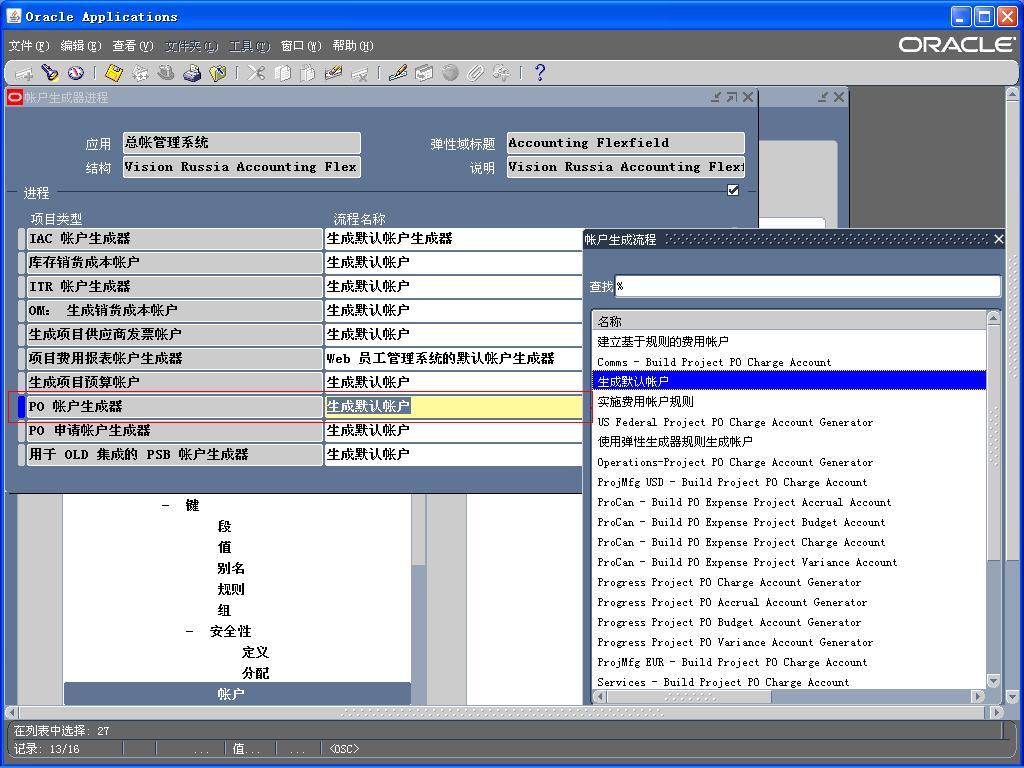Click the Delete Record toolbar icon

(359, 73)
